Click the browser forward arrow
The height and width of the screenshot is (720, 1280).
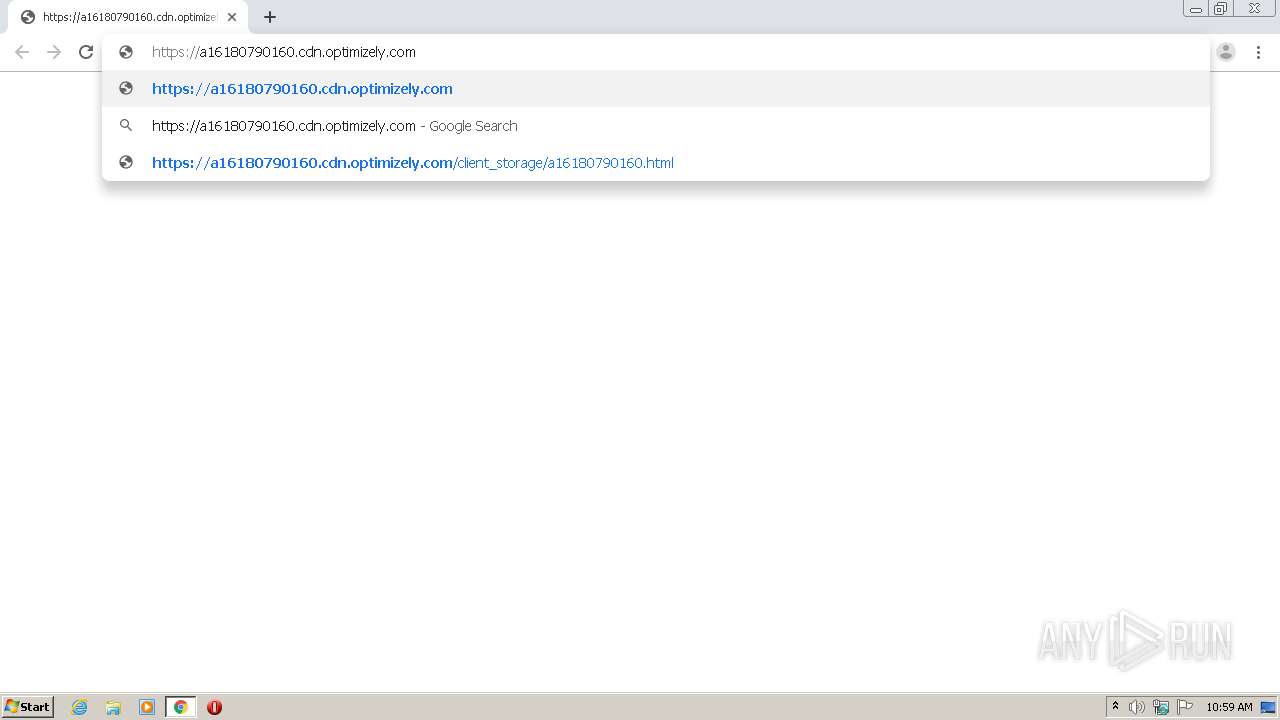pos(54,52)
